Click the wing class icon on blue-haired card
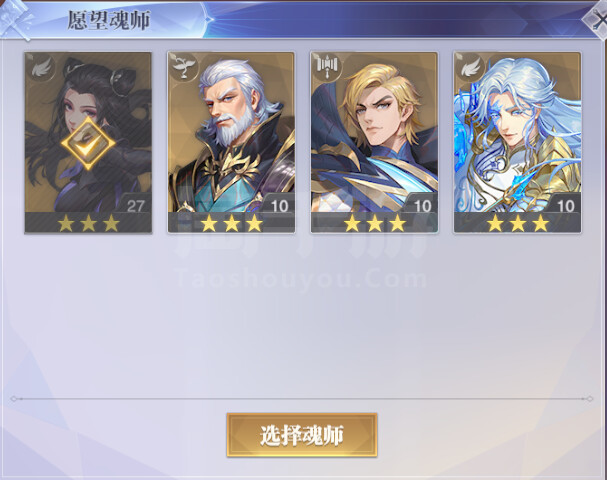This screenshot has height=480, width=607. tap(469, 68)
